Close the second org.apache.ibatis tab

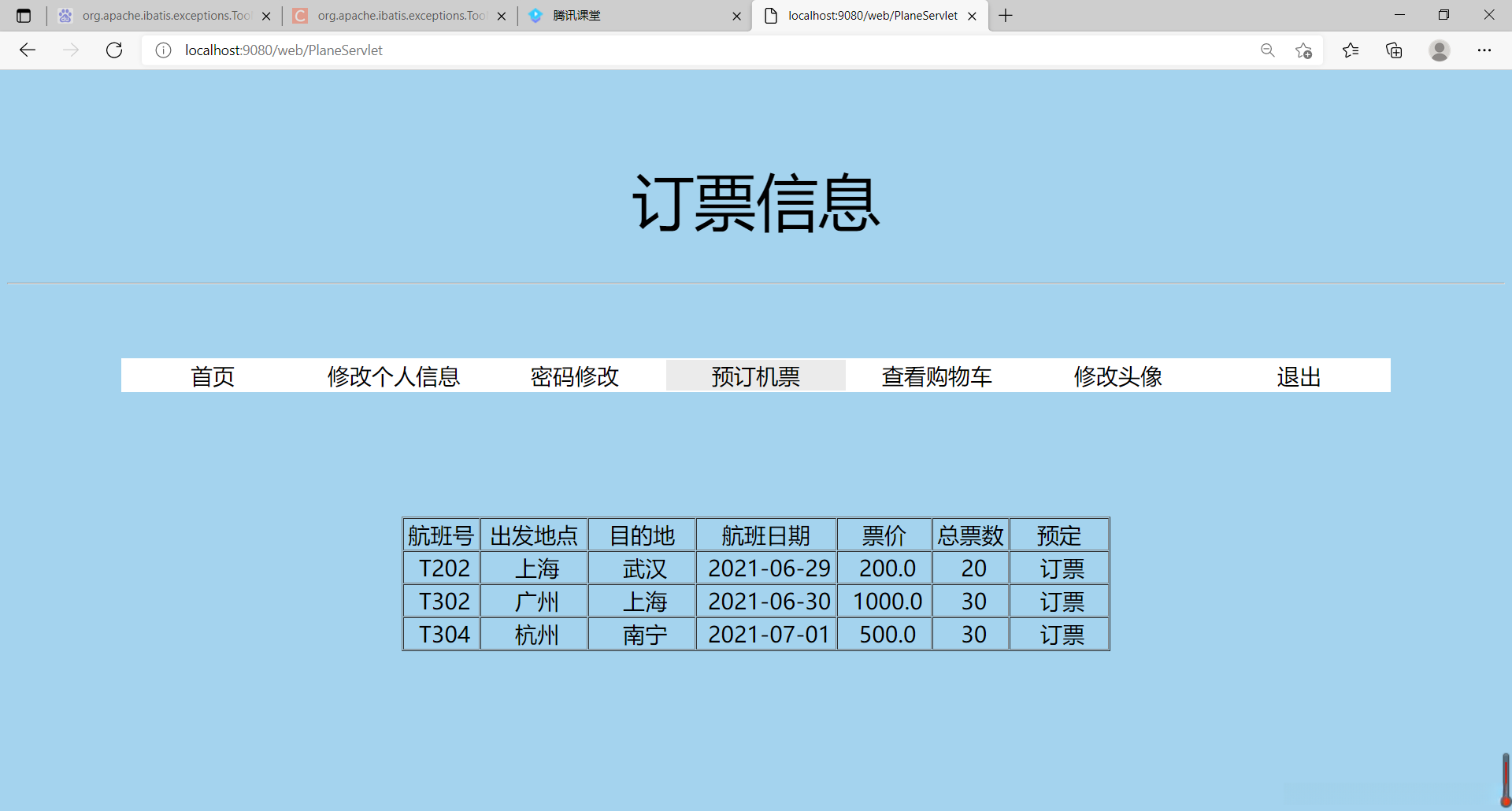click(502, 16)
